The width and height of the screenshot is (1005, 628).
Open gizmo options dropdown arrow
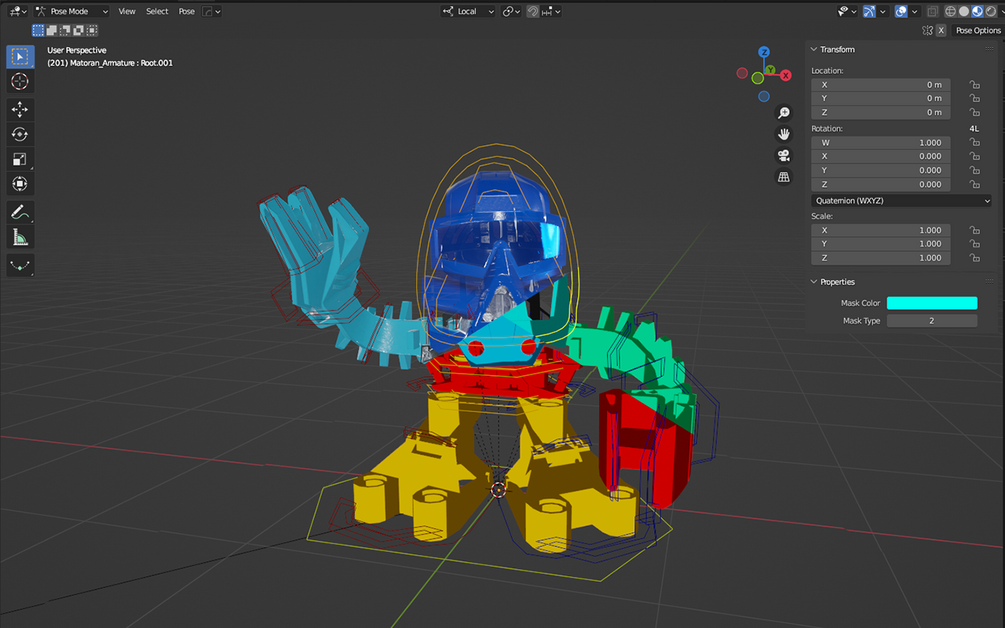[883, 11]
